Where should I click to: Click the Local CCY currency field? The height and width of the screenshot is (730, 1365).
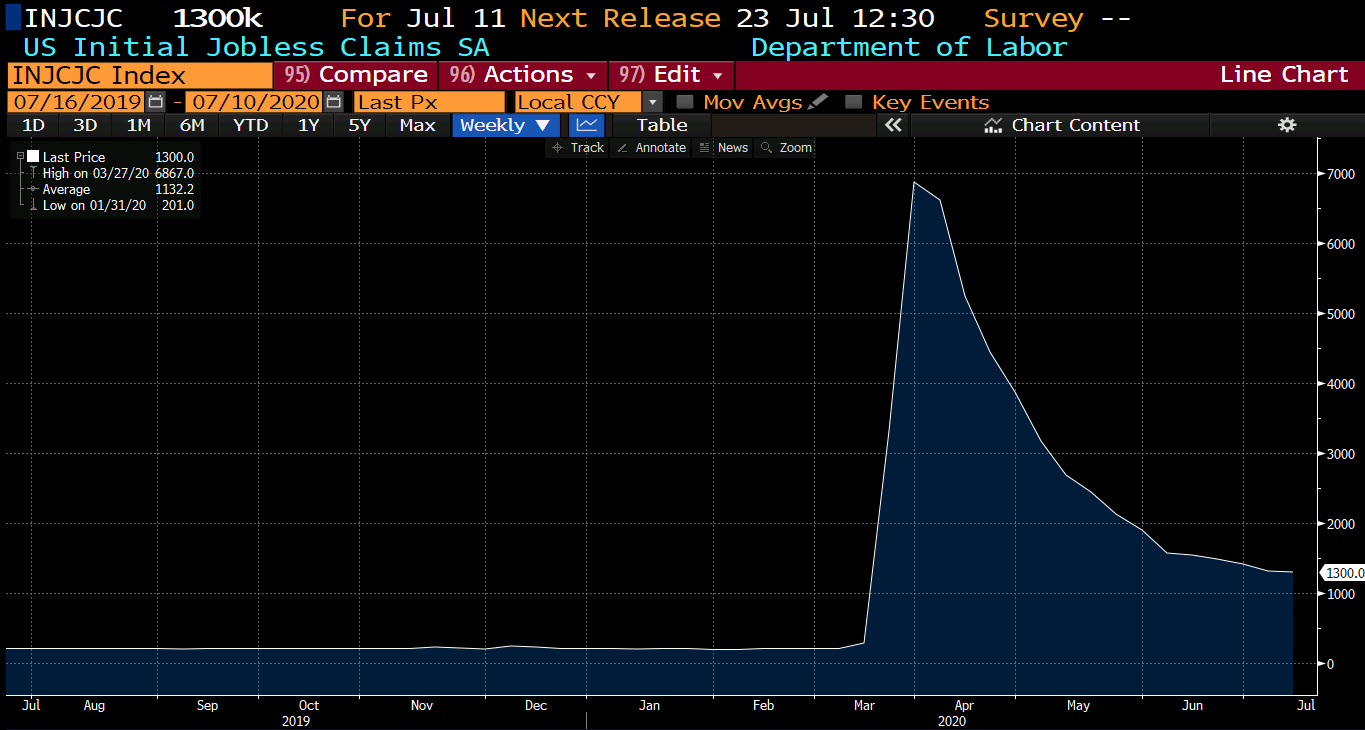[x=578, y=102]
